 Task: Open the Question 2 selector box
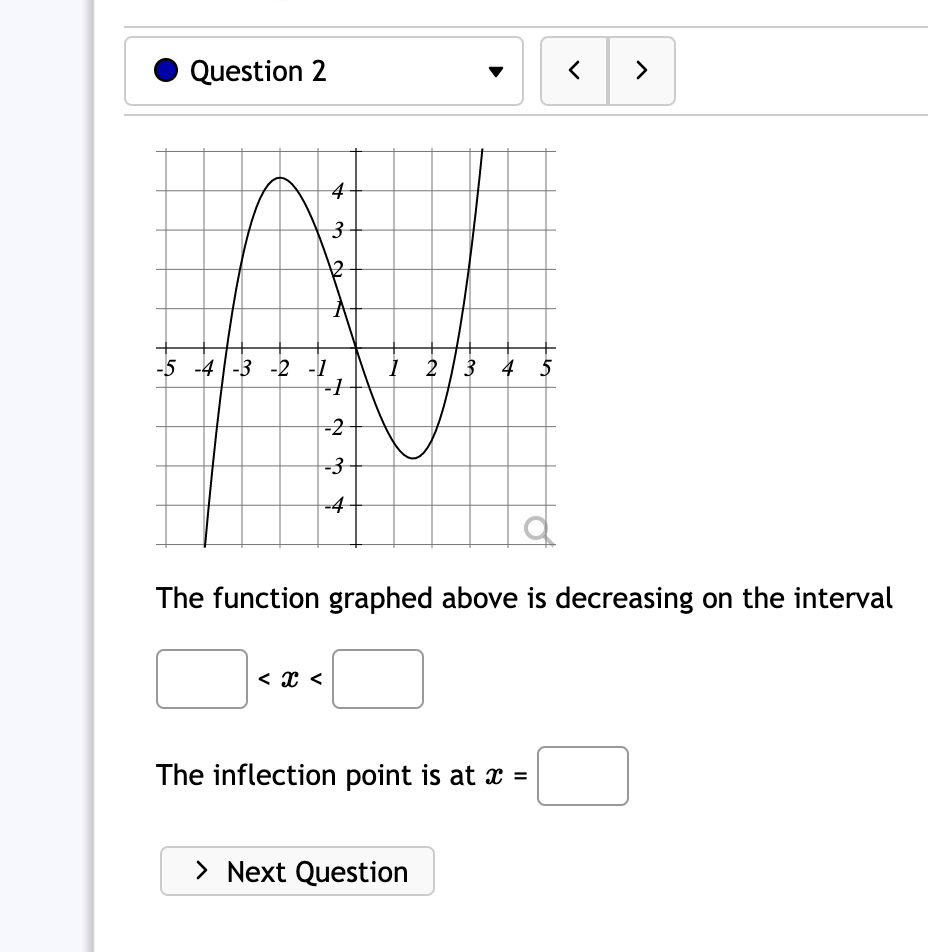[x=324, y=71]
